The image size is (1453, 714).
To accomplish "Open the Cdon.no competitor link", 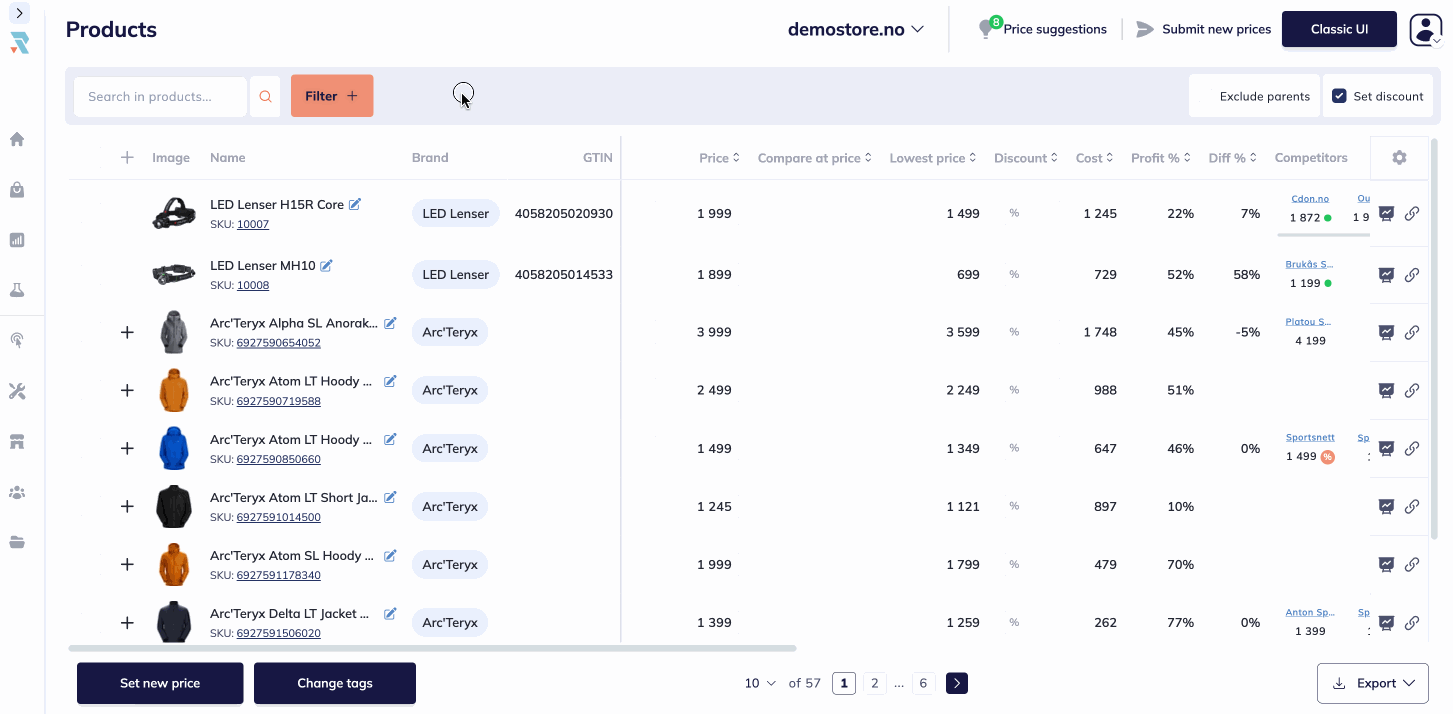I will coord(1310,199).
